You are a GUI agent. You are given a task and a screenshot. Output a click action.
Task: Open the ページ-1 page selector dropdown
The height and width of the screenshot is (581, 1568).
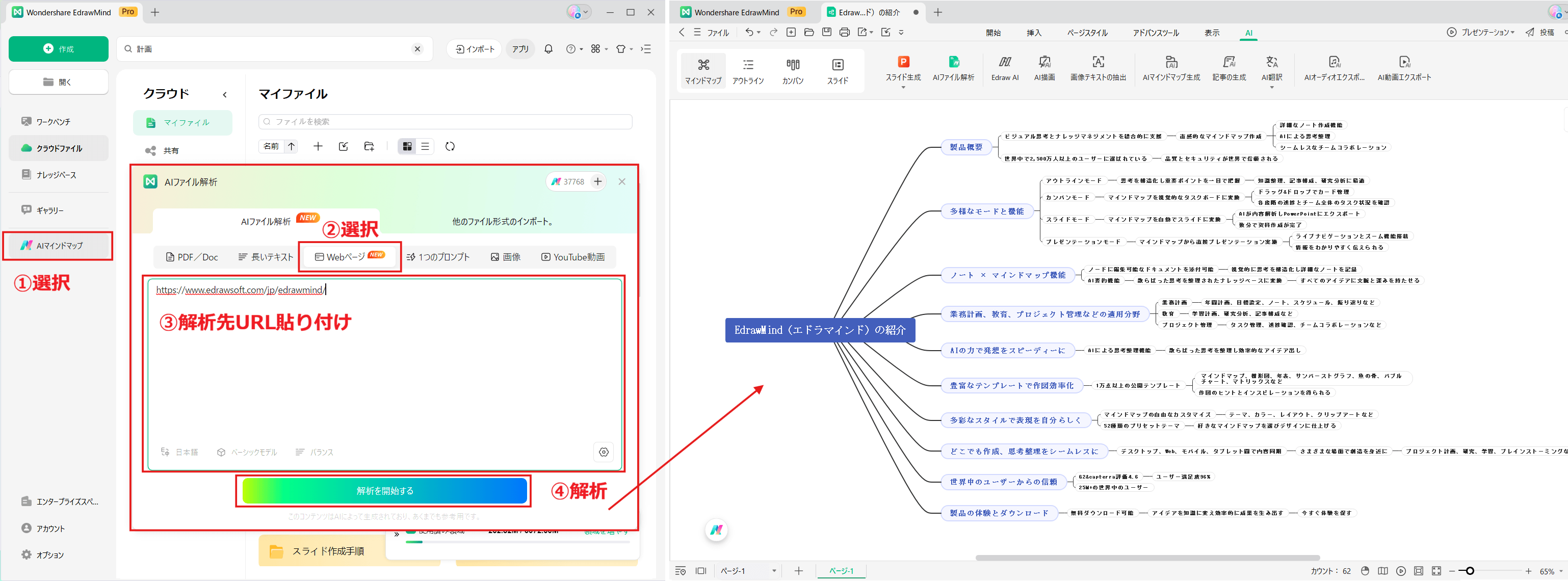[x=773, y=571]
